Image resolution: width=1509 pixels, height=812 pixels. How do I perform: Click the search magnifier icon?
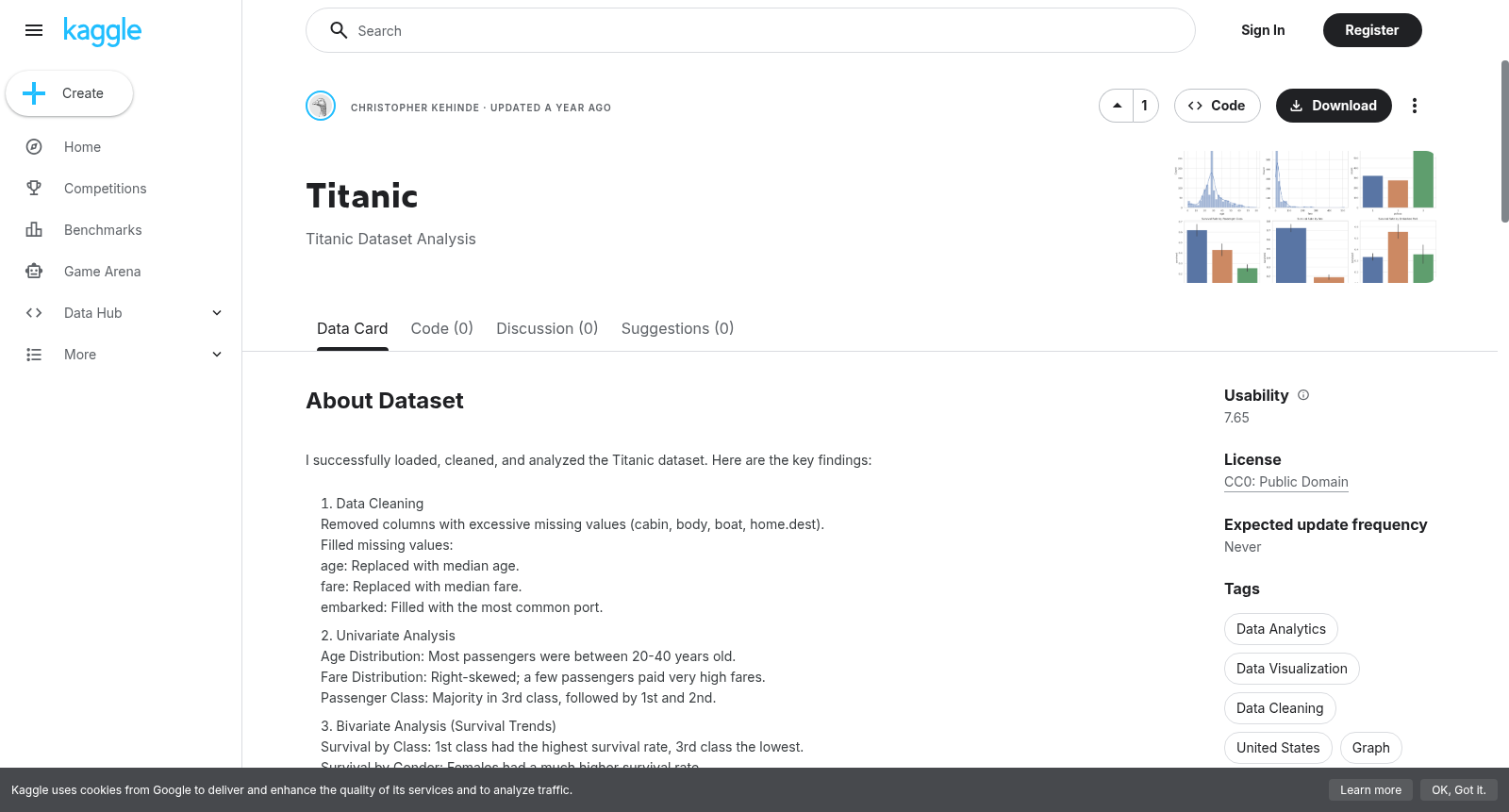pyautogui.click(x=339, y=30)
